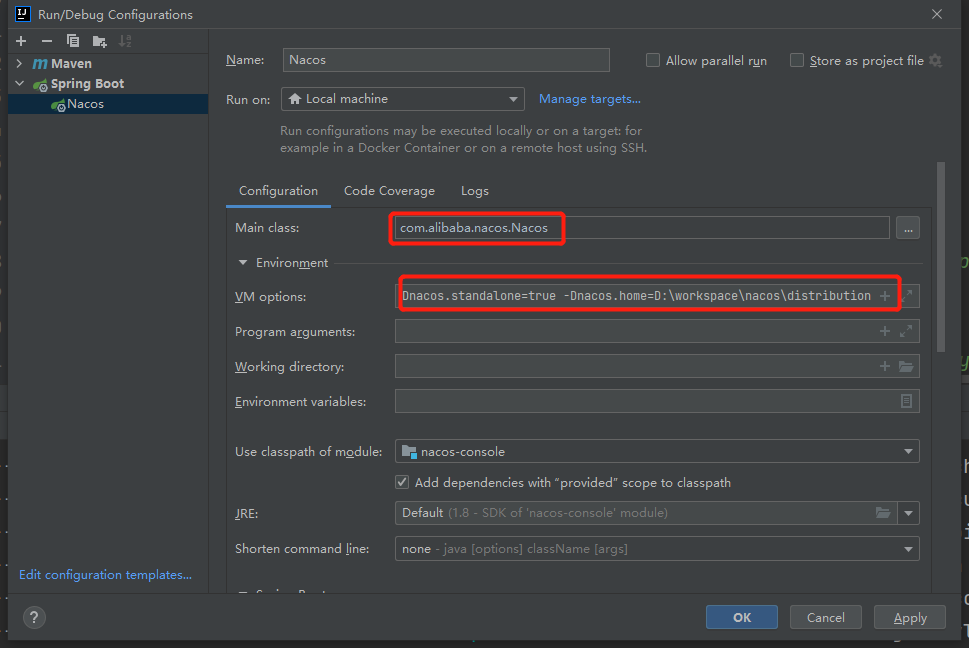Open the Use classpath of module dropdown
The width and height of the screenshot is (969, 648).
657,452
